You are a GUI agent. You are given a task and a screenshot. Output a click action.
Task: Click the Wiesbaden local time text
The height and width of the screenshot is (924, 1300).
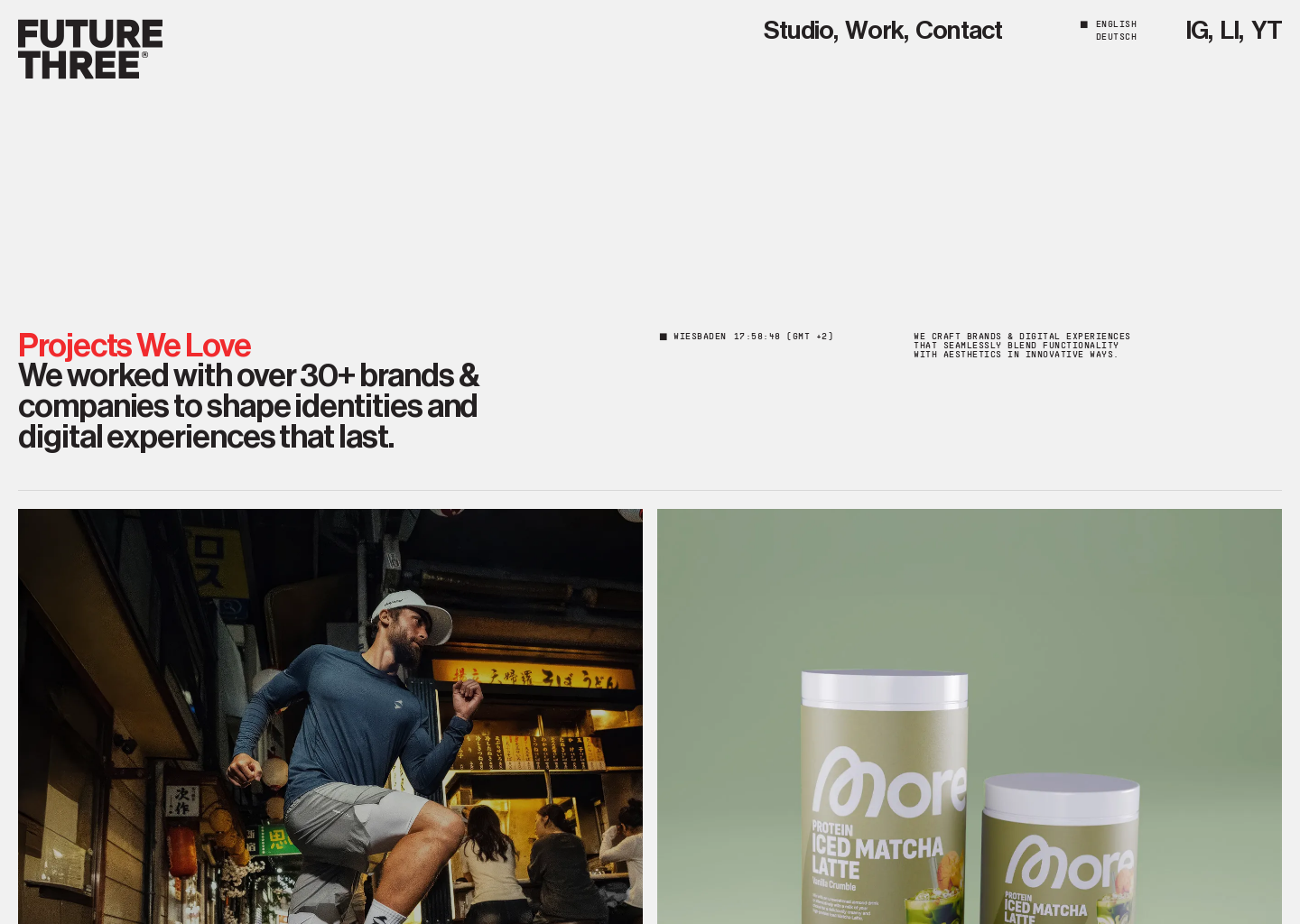tap(753, 337)
